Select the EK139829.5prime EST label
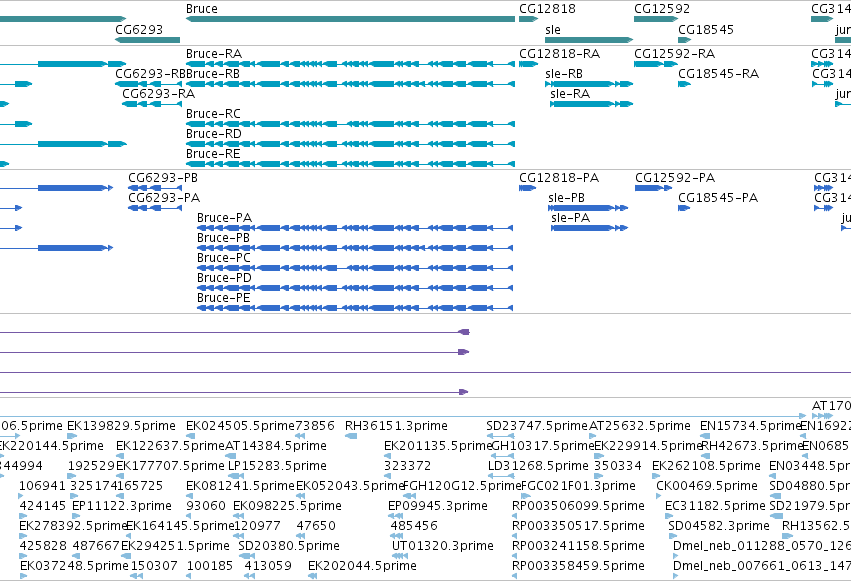This screenshot has width=851, height=581. pyautogui.click(x=121, y=426)
